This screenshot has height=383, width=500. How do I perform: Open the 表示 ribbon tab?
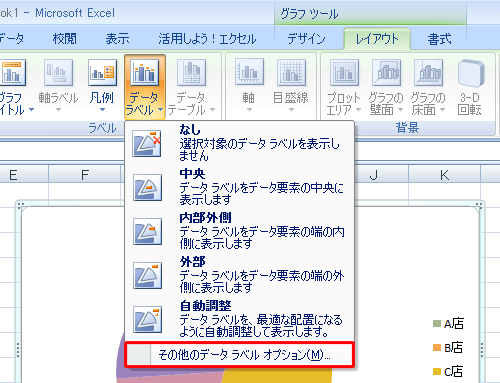point(117,39)
